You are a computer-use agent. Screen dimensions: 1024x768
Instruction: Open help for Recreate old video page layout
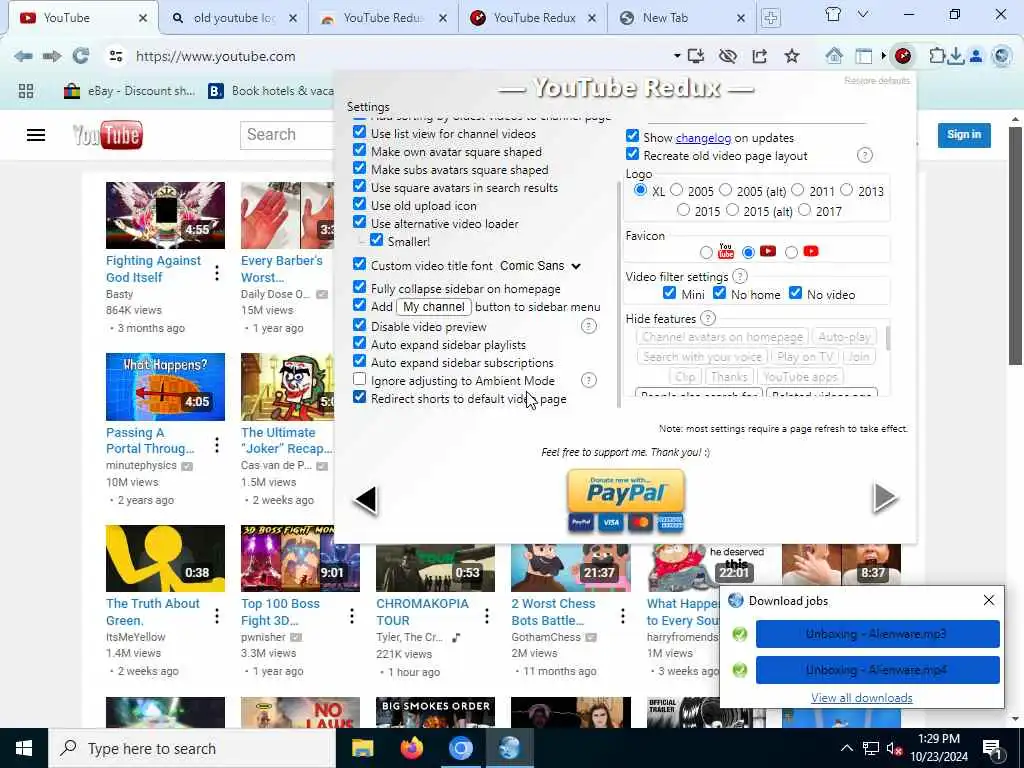click(x=864, y=155)
